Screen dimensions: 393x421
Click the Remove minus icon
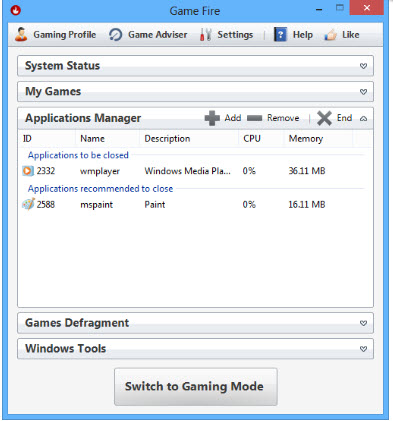click(255, 118)
